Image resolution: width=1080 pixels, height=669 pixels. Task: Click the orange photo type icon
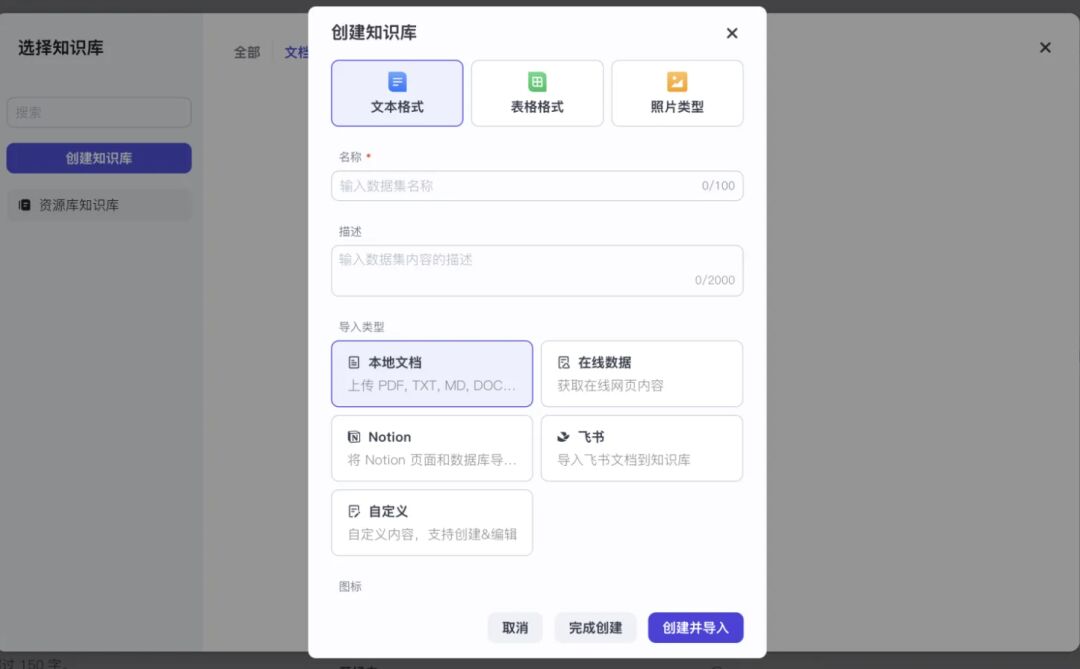click(x=677, y=82)
